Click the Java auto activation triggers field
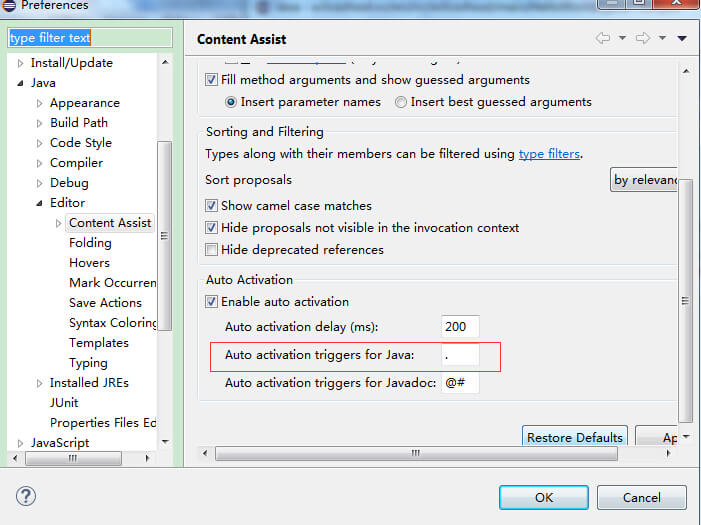Image resolution: width=701 pixels, height=525 pixels. point(460,355)
